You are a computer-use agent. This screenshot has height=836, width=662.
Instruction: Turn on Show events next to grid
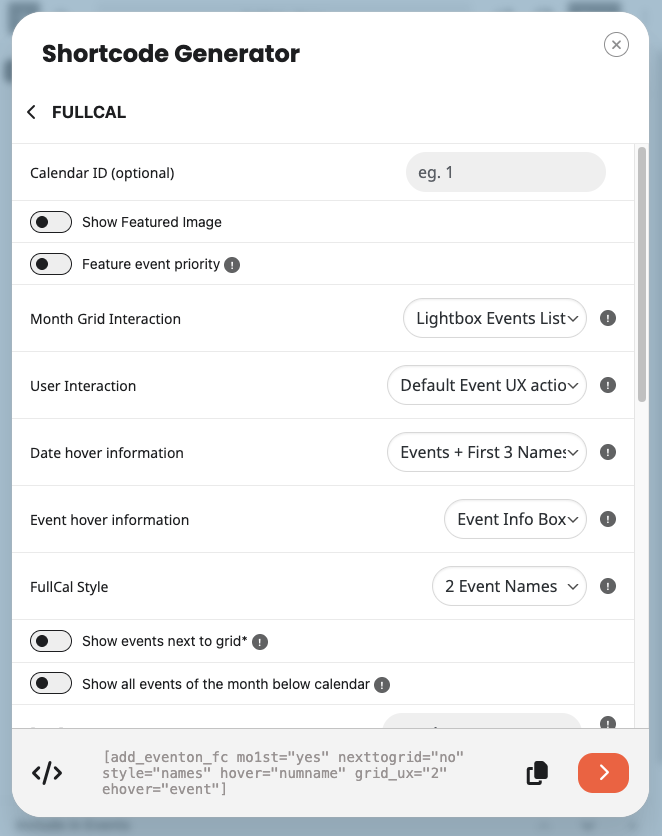[51, 641]
